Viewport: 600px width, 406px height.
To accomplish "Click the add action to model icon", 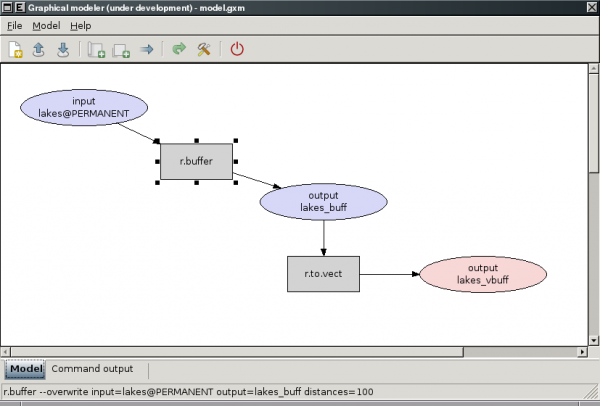I will tap(96, 48).
